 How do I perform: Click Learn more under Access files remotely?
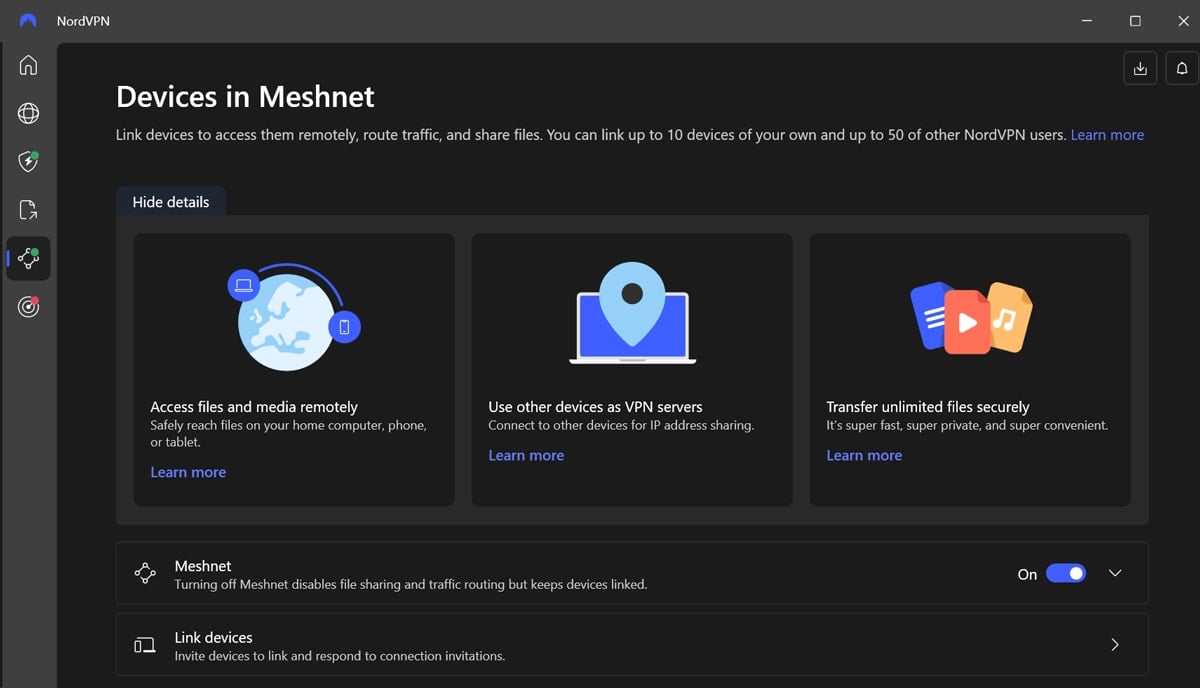click(x=188, y=472)
